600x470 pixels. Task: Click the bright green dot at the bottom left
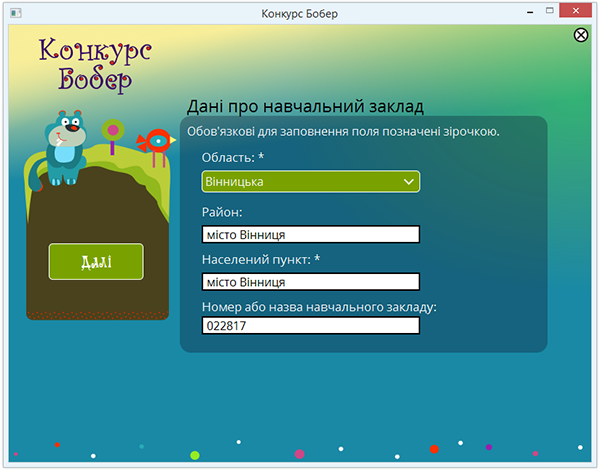[195, 455]
